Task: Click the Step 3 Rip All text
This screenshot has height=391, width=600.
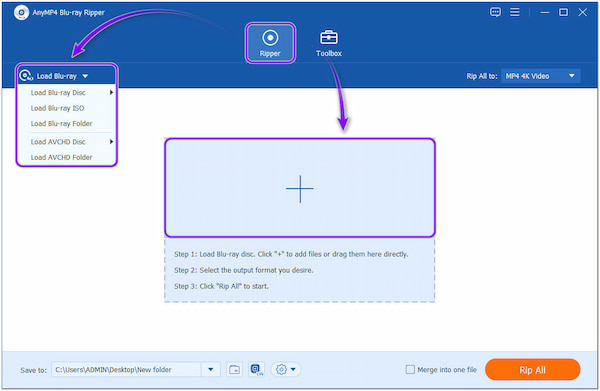Action: 221,286
